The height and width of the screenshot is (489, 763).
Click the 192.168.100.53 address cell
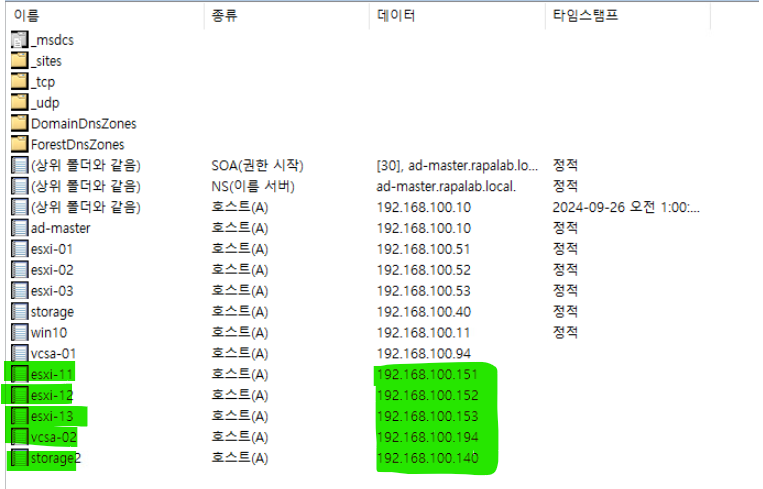pos(424,291)
